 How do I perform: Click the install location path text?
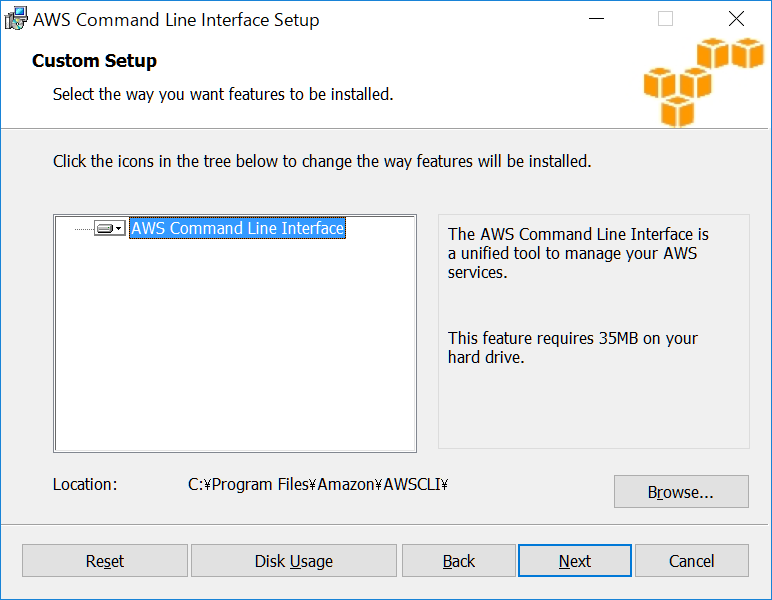[318, 485]
